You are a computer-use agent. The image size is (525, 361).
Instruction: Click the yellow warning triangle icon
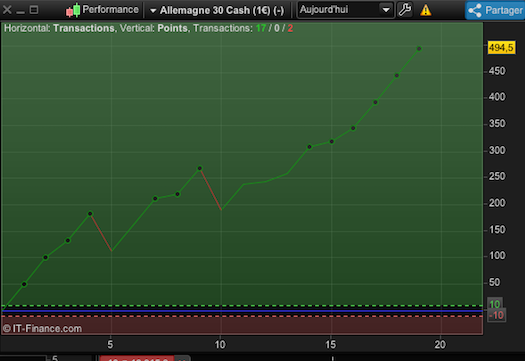(x=426, y=10)
